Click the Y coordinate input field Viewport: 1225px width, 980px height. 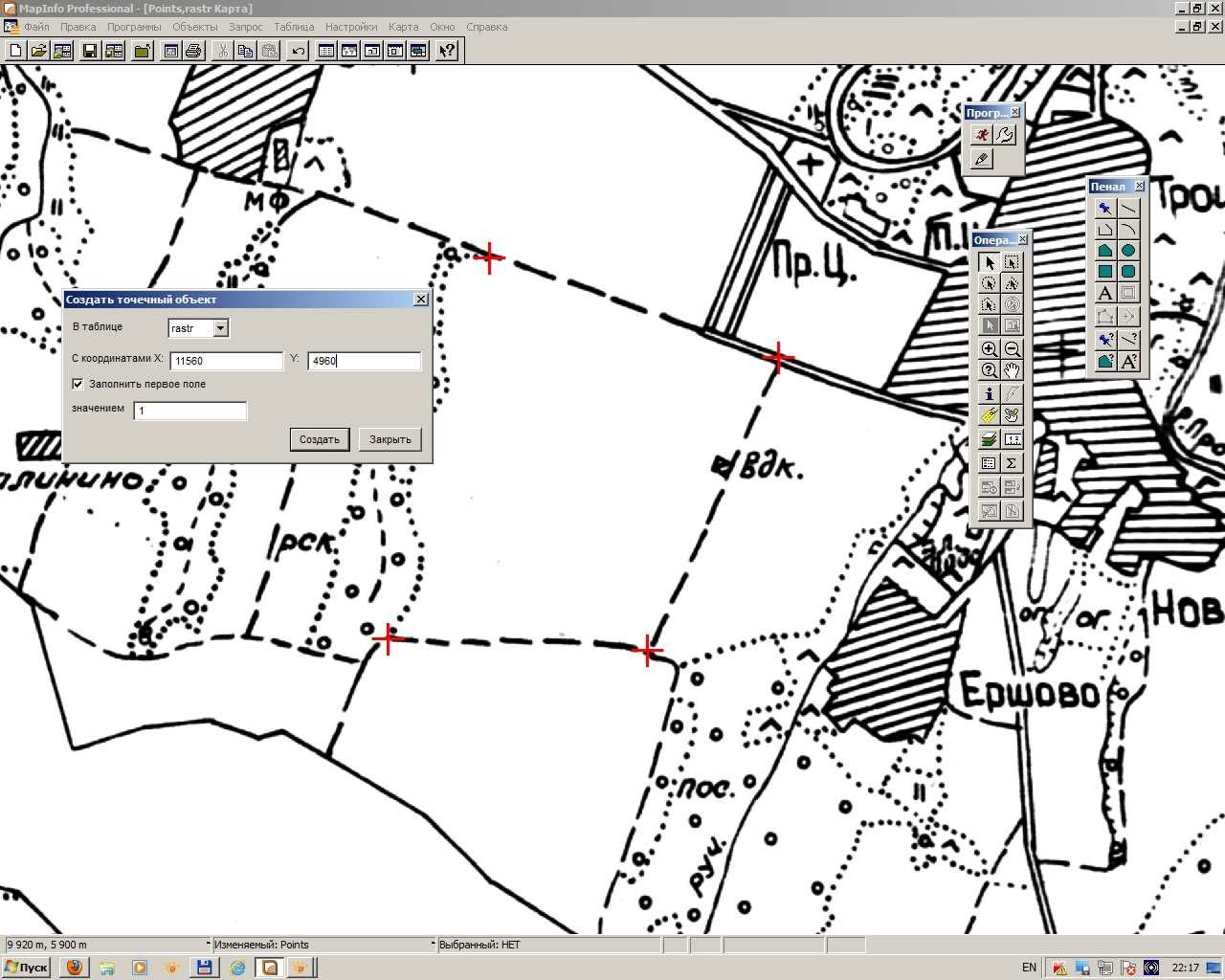pyautogui.click(x=364, y=361)
